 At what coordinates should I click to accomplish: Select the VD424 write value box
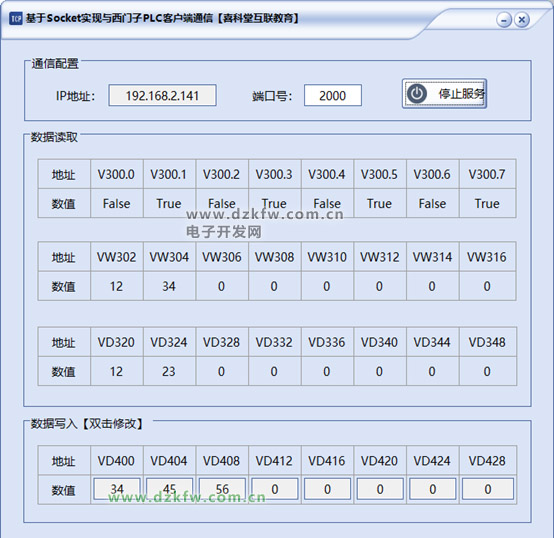pos(433,489)
